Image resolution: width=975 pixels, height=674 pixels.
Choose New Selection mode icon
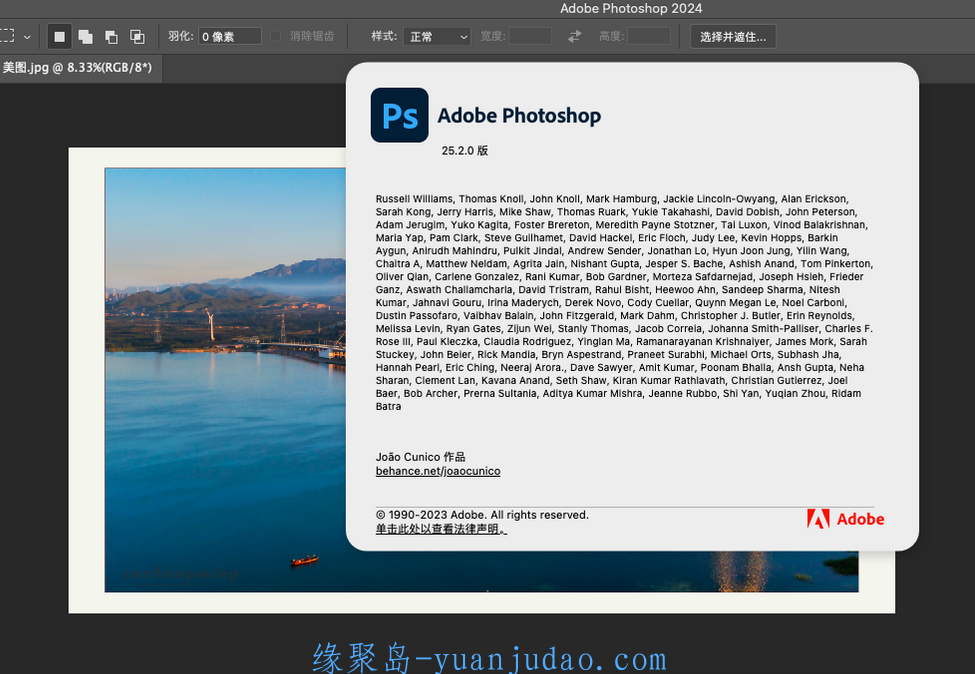click(60, 37)
